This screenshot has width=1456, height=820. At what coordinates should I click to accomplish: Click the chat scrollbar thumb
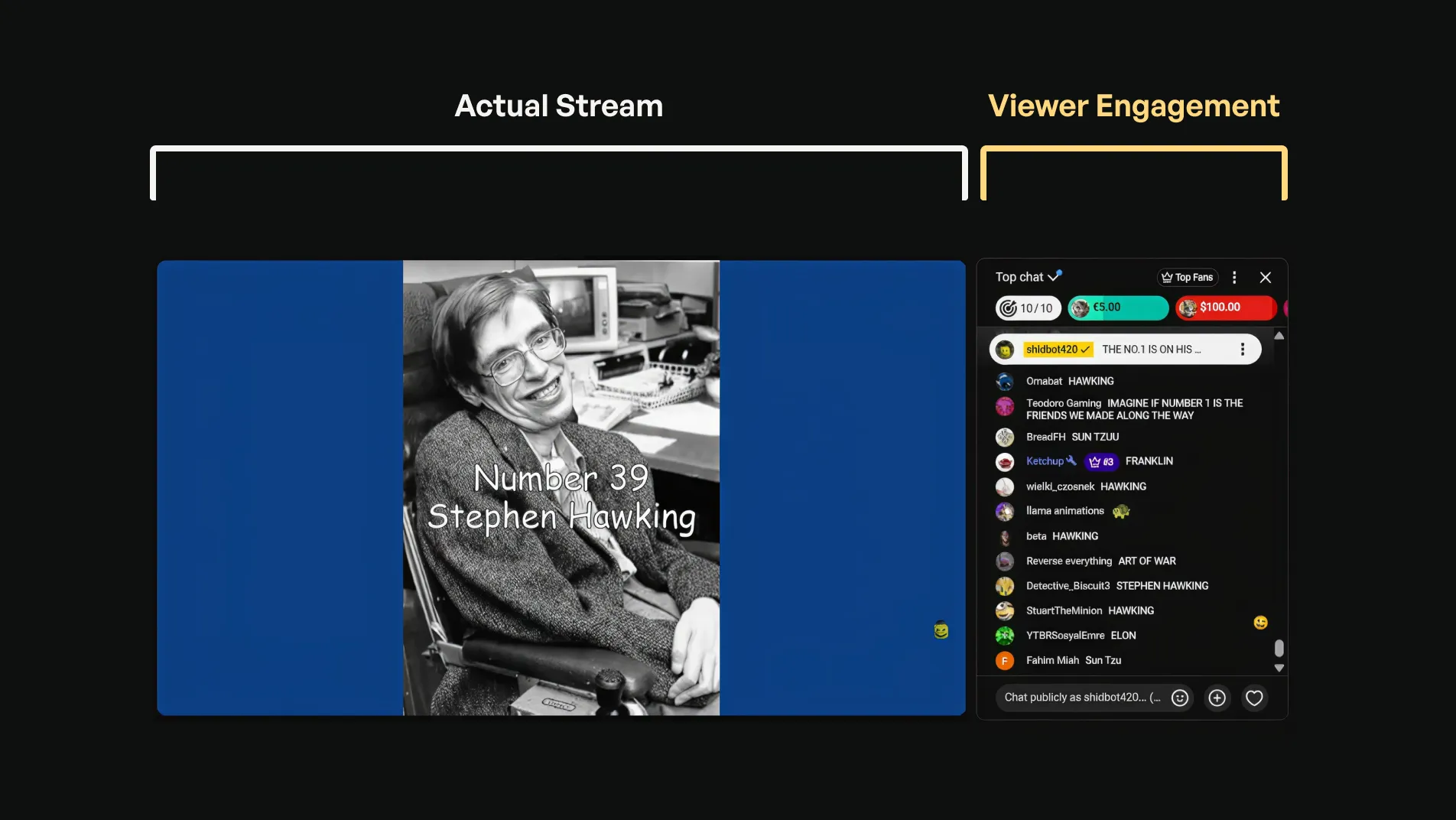tap(1279, 648)
